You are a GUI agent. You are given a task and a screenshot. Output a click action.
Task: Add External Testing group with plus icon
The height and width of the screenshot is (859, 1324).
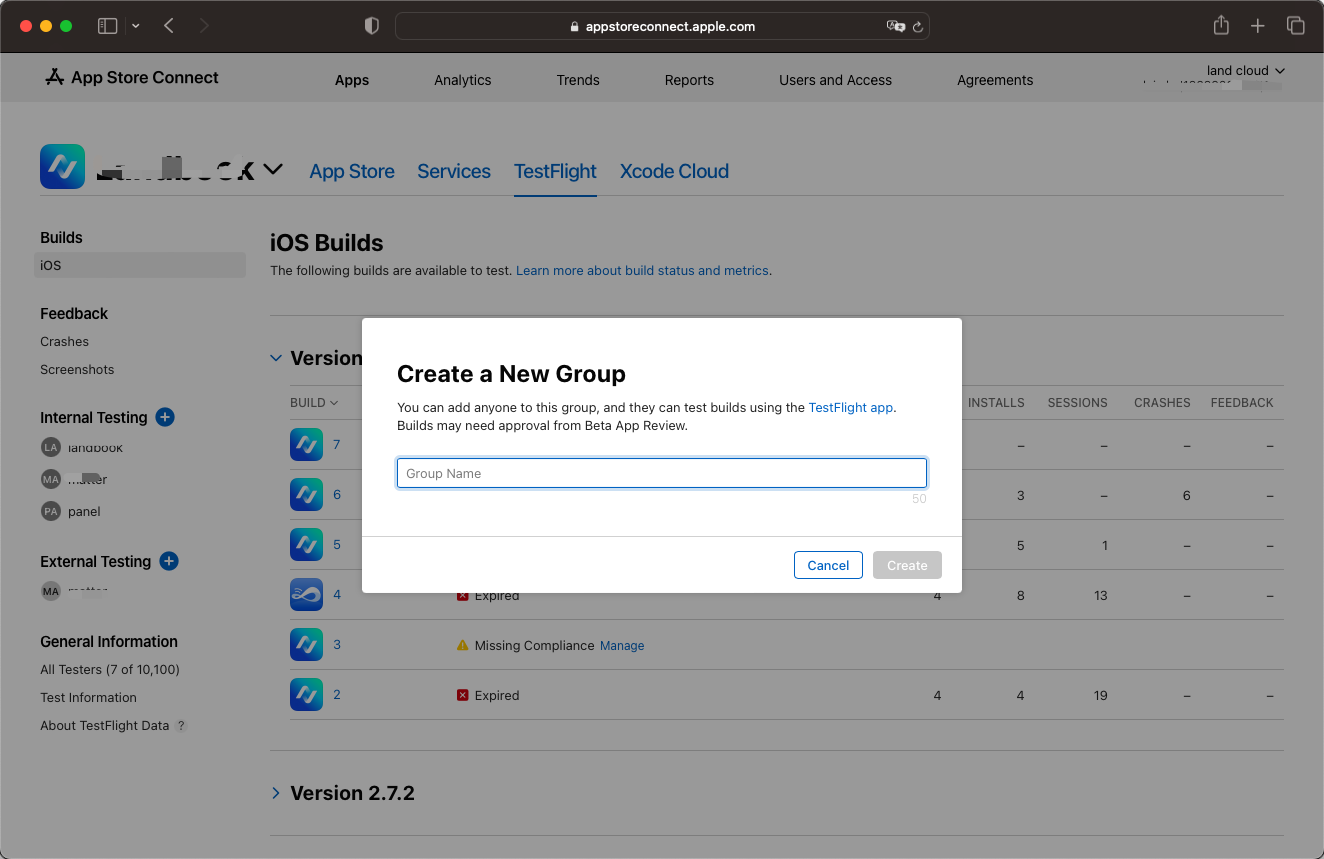coord(169,561)
